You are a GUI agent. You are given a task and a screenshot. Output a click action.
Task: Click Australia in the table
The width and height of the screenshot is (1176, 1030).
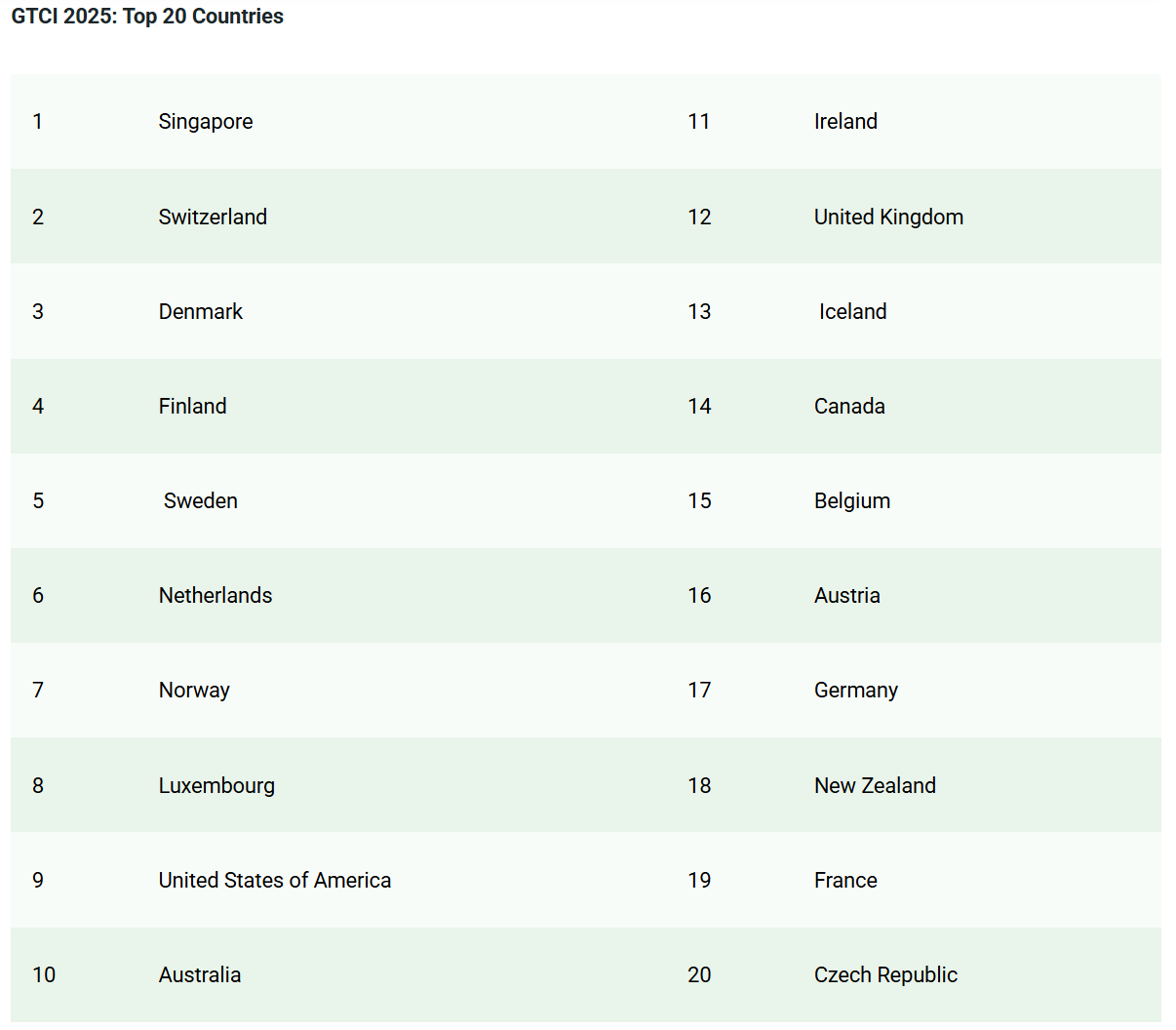tap(200, 974)
